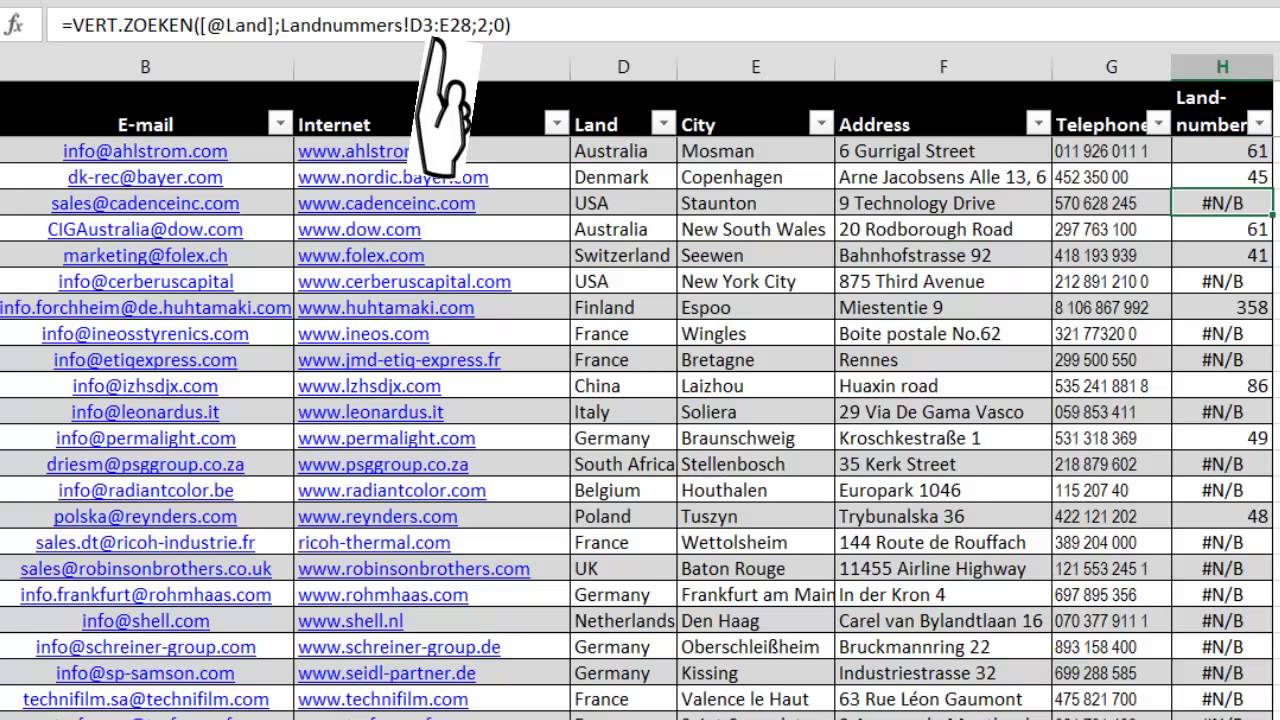Select the Netherlands cell

pos(623,620)
